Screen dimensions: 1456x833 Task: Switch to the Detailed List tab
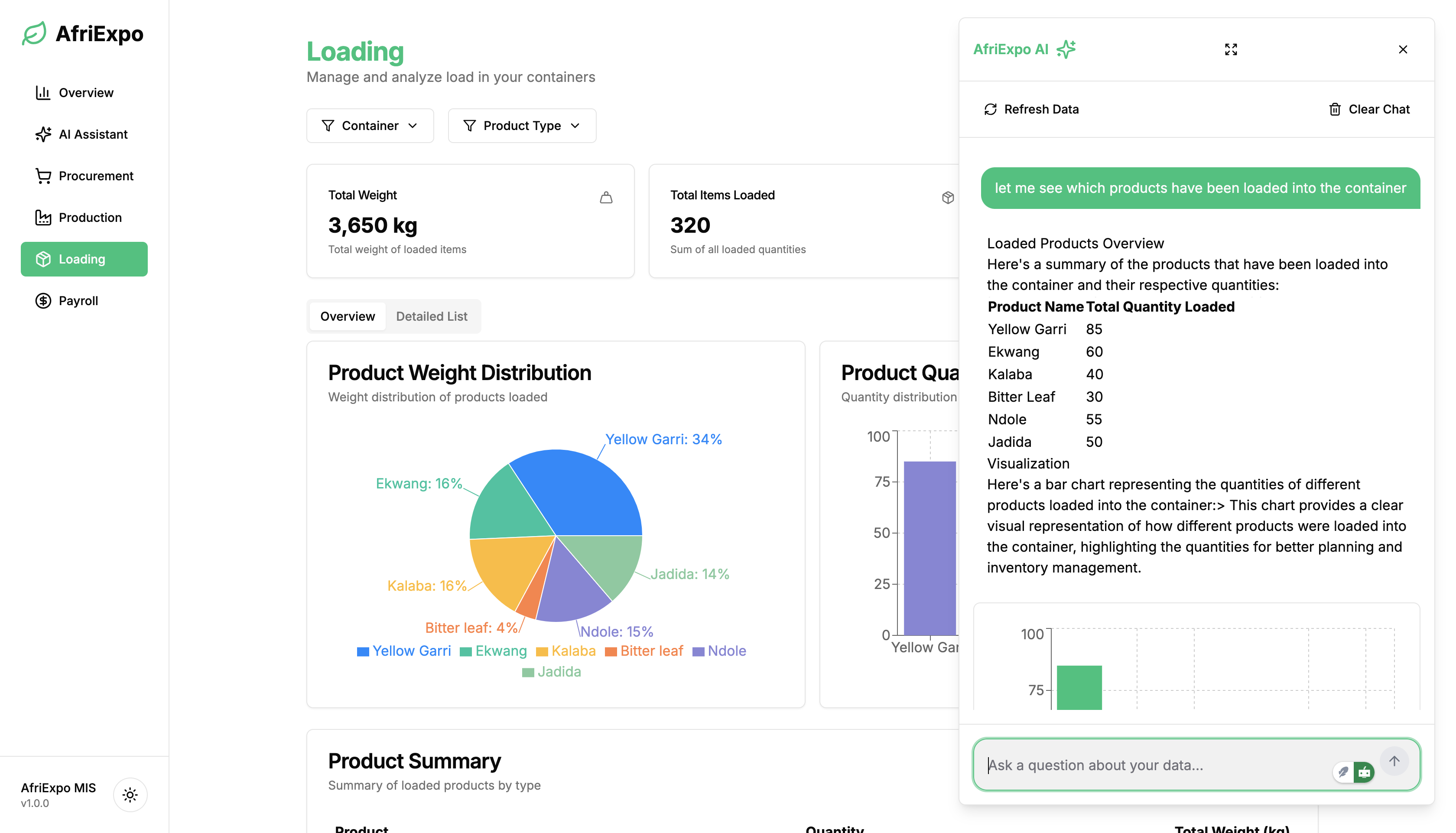pos(431,316)
